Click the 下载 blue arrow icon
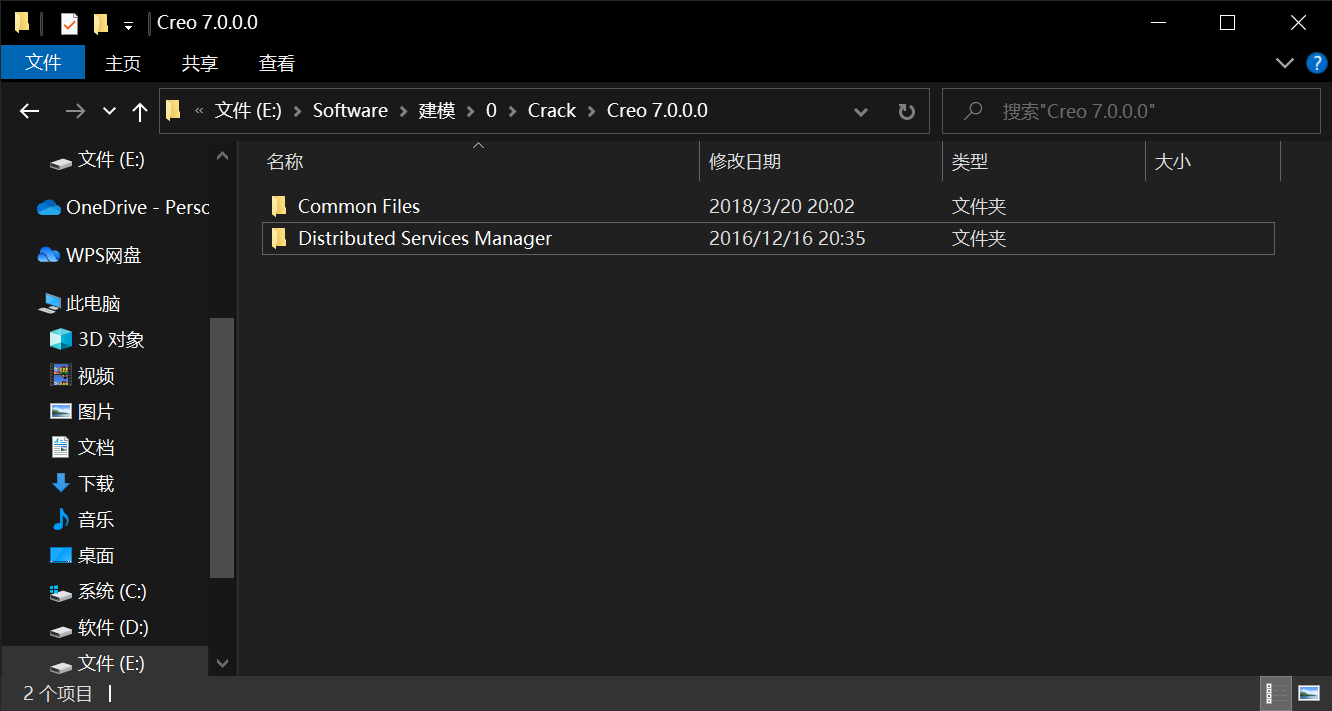Screen dimensions: 1332x711 61,483
